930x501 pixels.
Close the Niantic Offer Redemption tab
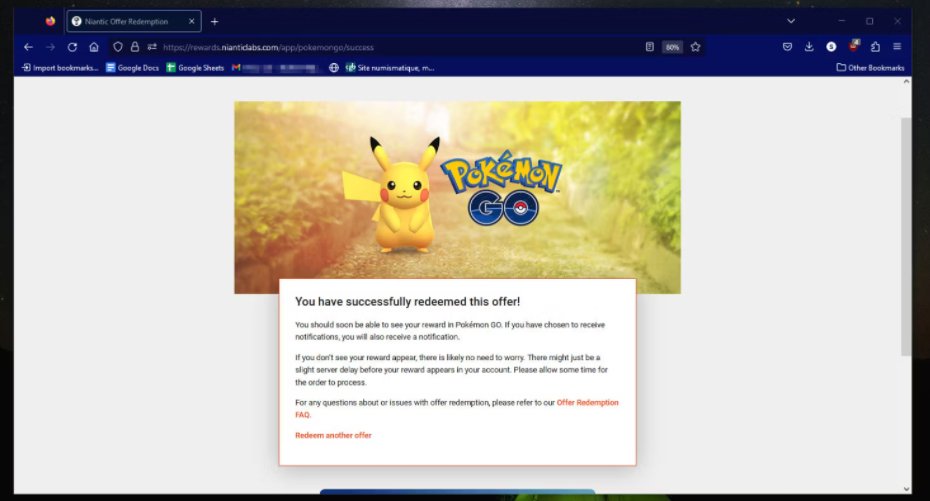tap(192, 21)
